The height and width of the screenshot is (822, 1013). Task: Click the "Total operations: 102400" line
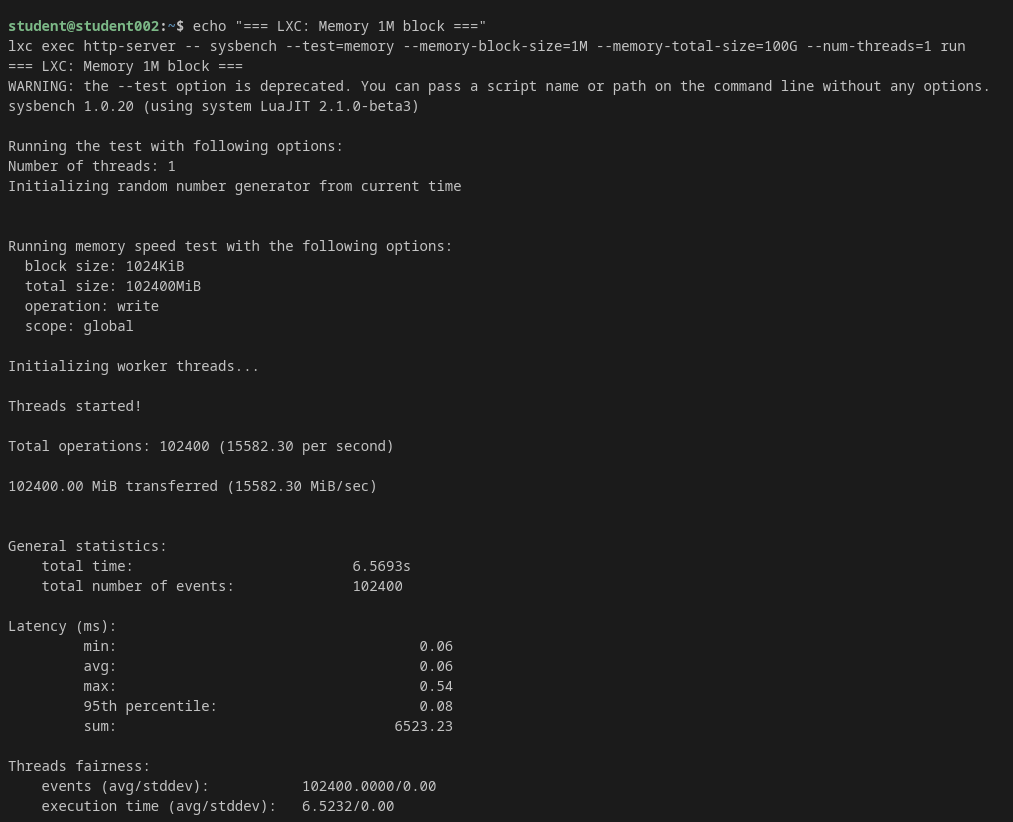[201, 447]
